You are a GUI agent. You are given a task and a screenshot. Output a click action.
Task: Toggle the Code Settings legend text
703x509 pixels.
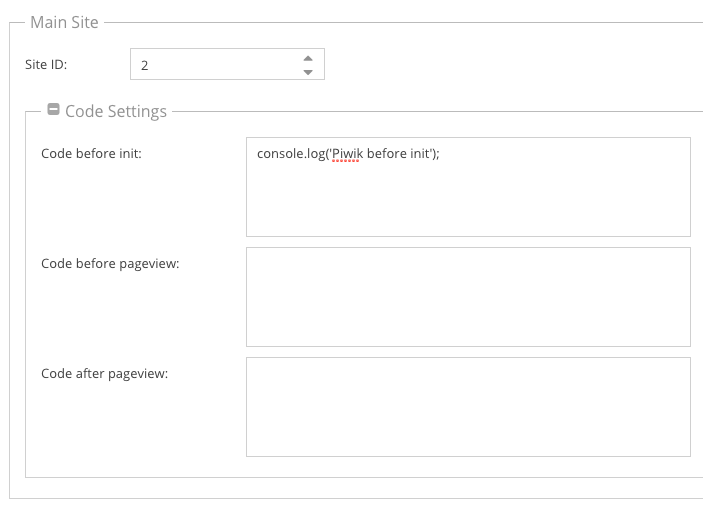[x=115, y=111]
